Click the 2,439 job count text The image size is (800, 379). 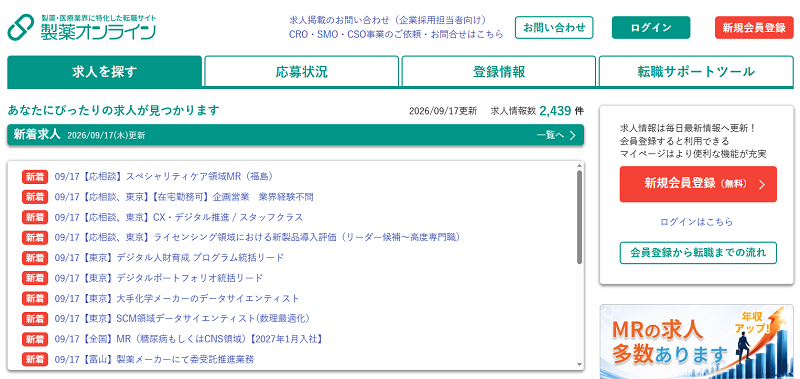pos(555,110)
